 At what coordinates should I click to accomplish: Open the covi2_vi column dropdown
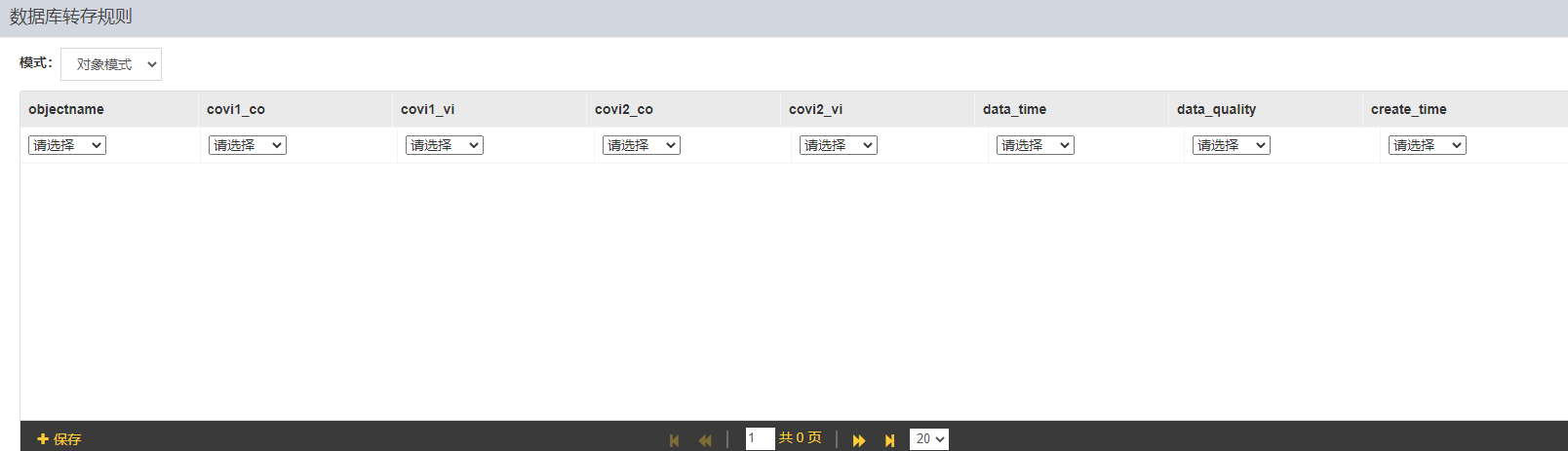[839, 145]
